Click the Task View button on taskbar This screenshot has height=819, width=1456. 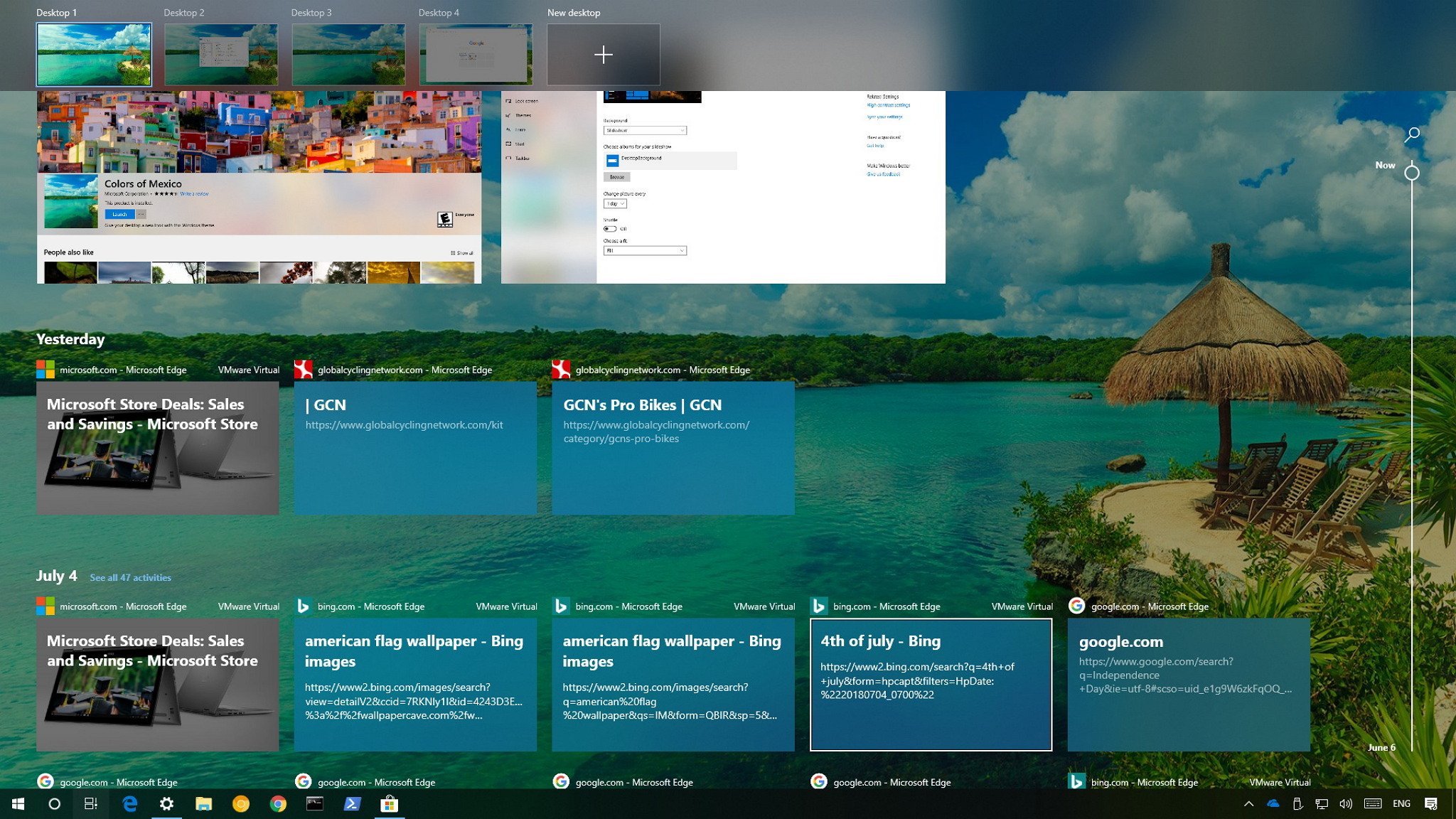point(90,804)
